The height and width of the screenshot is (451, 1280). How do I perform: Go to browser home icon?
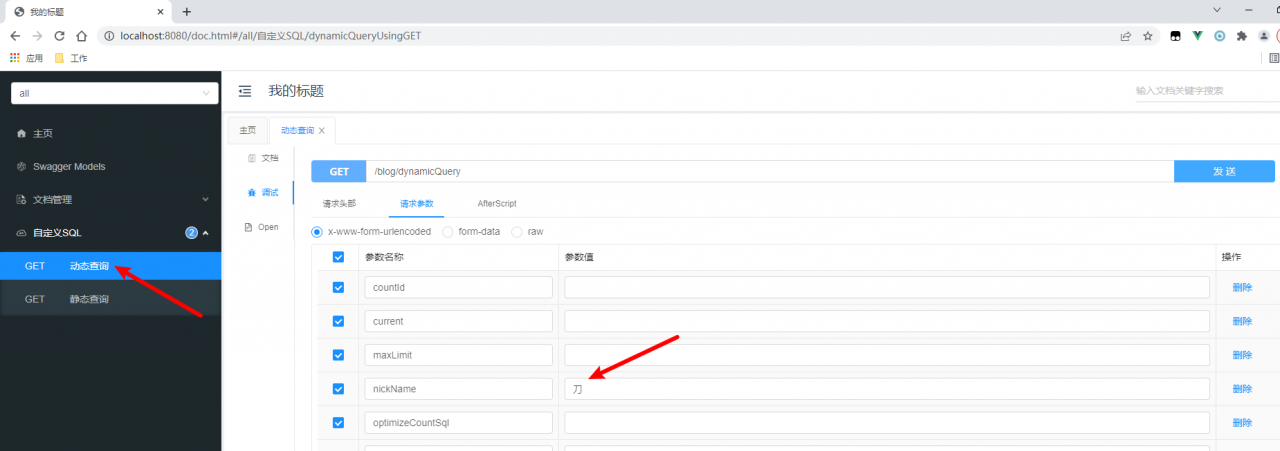click(81, 35)
